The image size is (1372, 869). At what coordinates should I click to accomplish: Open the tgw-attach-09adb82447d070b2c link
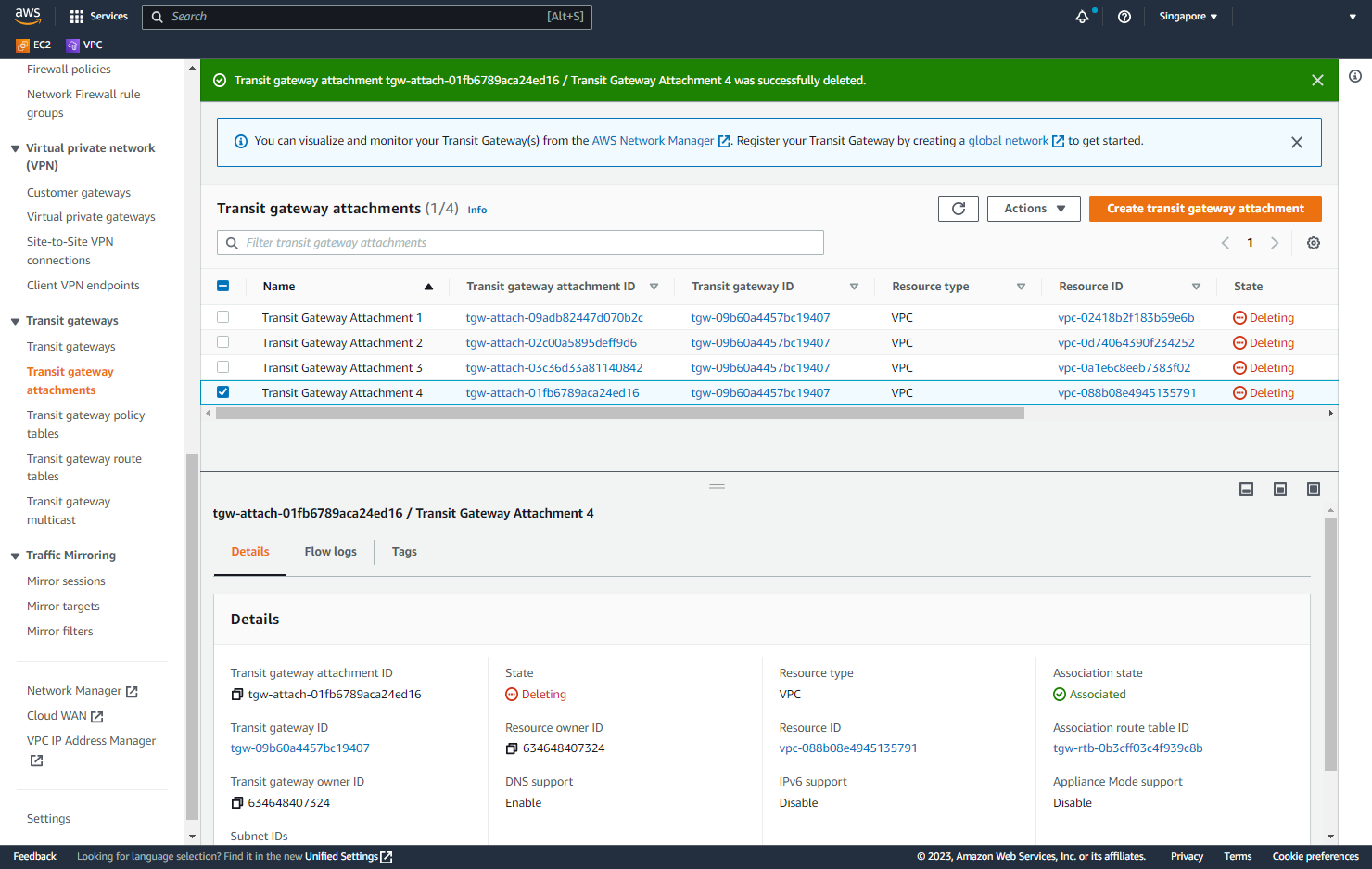554,318
